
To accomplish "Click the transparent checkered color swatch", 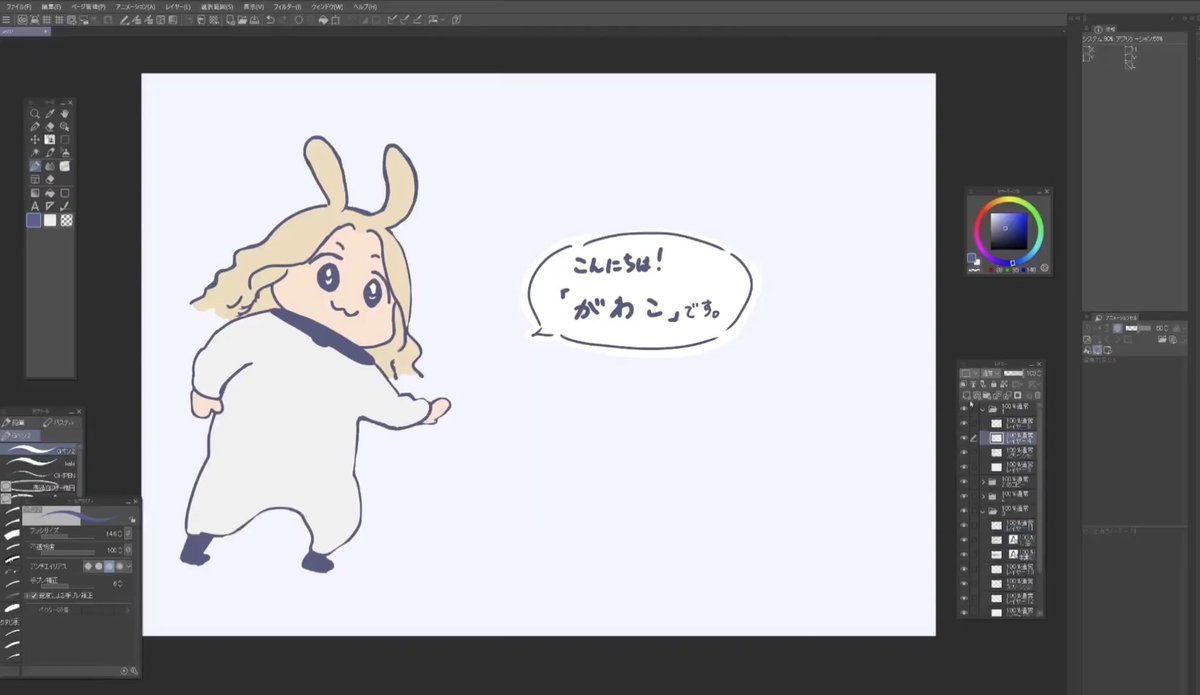I will click(66, 220).
